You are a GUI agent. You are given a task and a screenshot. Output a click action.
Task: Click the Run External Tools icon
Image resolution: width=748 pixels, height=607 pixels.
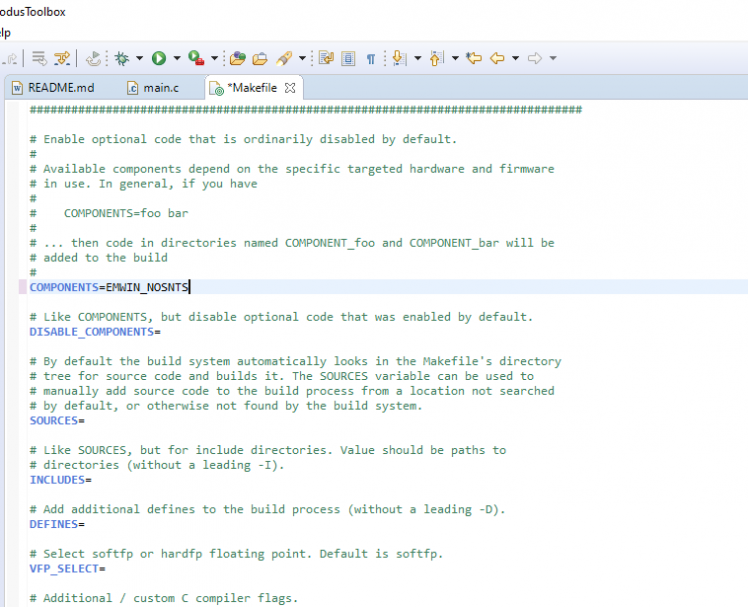coord(196,58)
